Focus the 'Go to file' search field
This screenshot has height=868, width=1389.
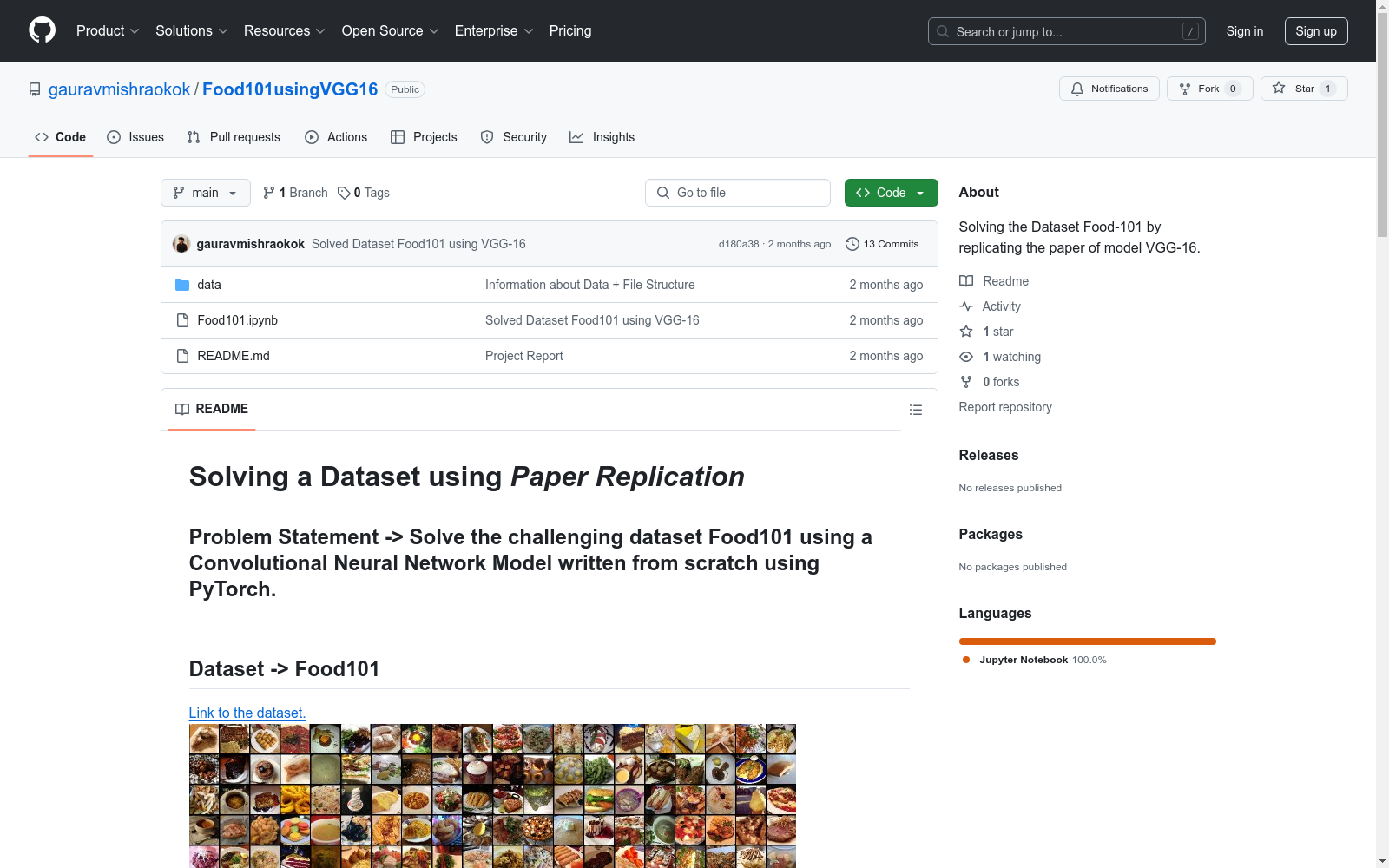pos(738,193)
